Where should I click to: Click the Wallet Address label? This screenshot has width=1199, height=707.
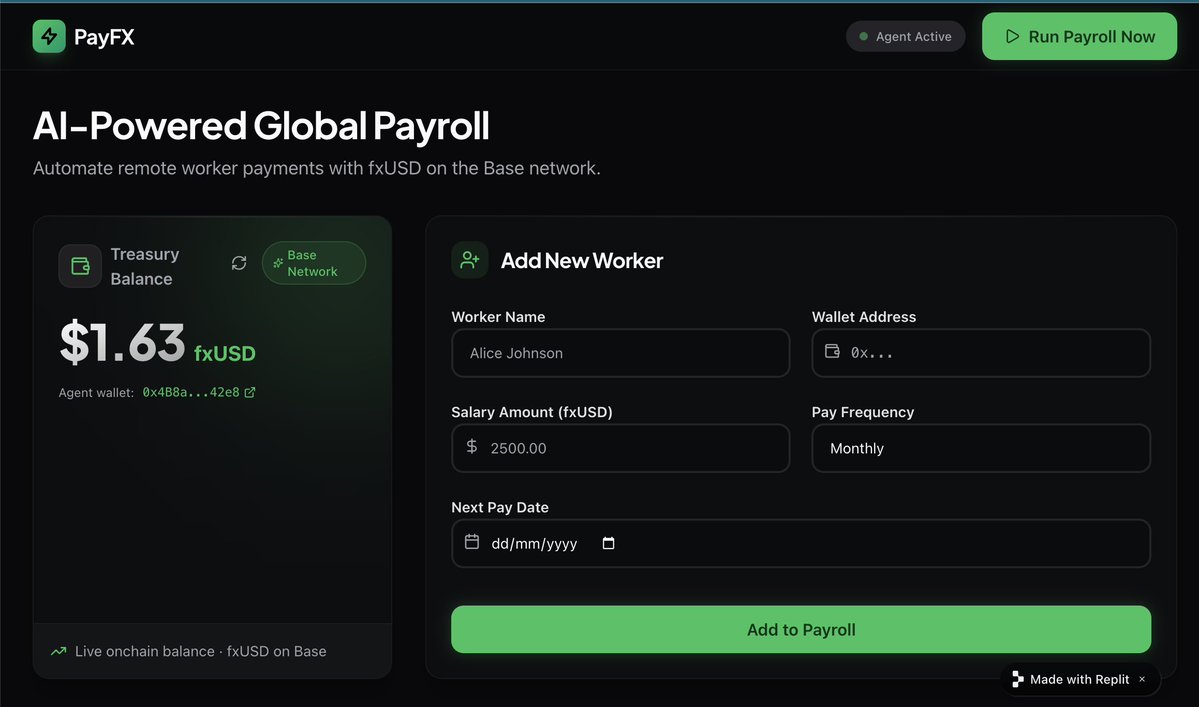click(x=863, y=316)
